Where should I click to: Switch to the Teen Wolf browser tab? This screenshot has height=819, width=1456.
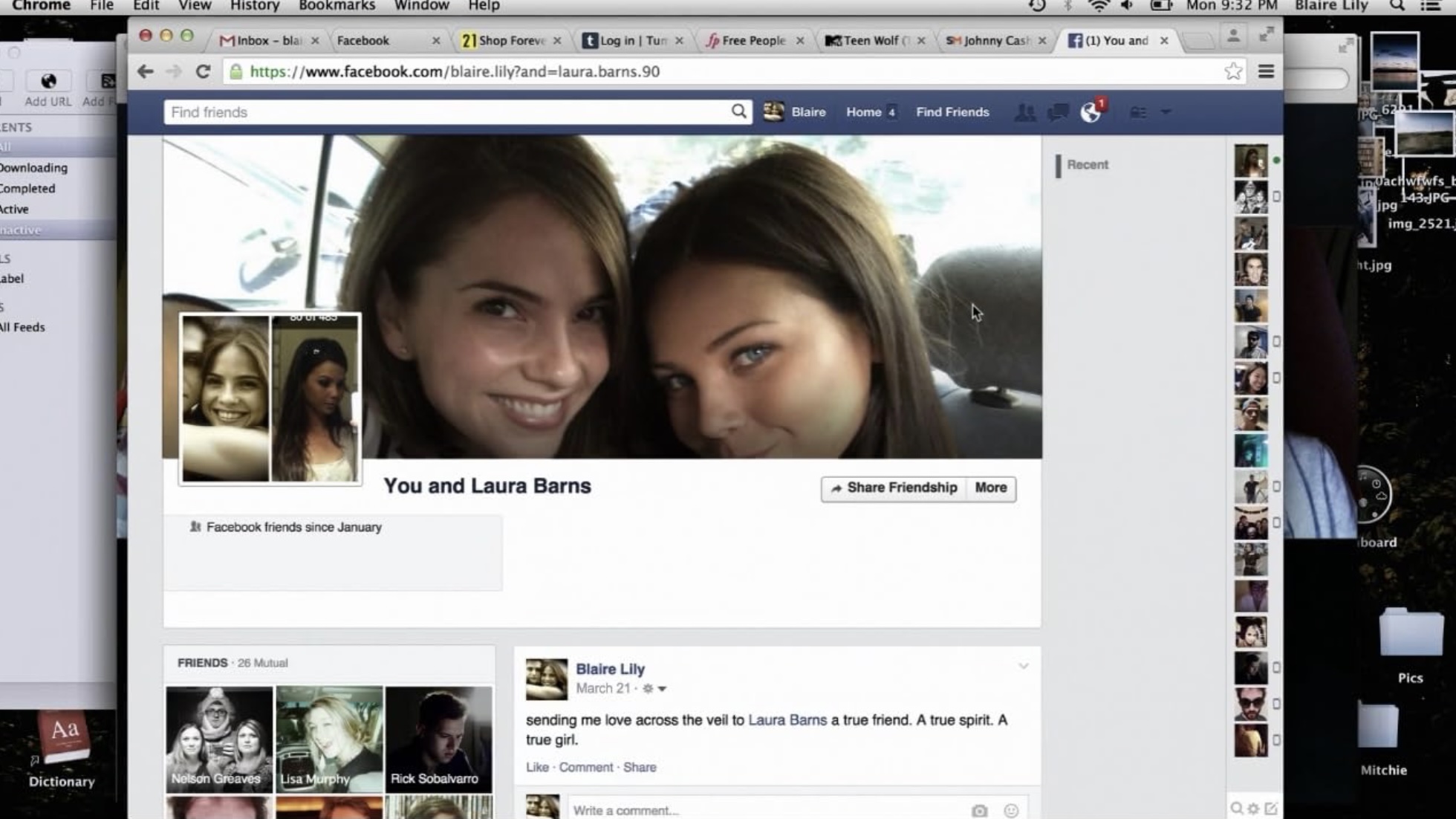click(x=875, y=41)
